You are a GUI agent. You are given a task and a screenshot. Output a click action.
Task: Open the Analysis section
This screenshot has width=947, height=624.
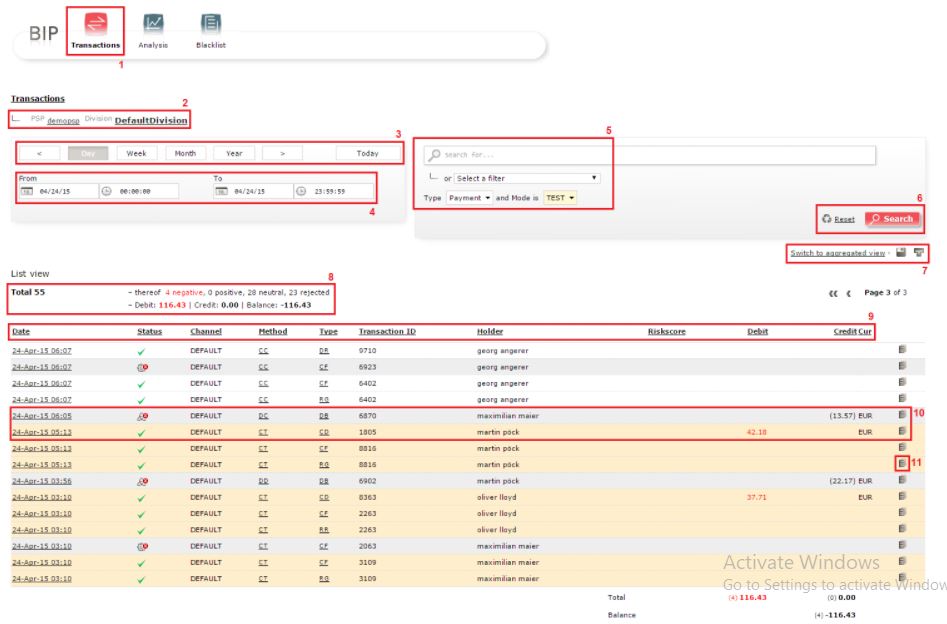coord(153,31)
